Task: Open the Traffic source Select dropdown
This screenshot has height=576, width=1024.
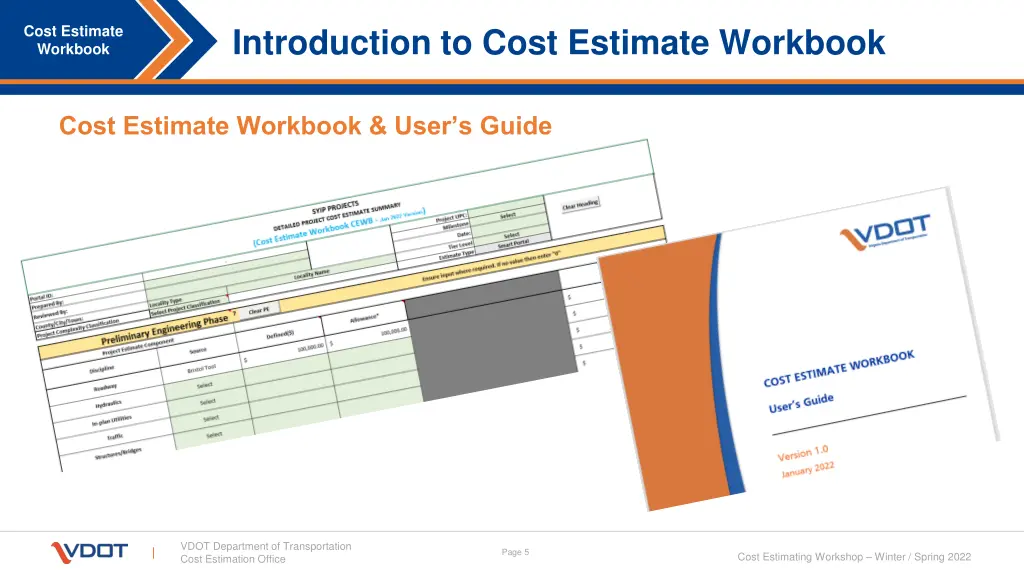Action: [214, 435]
